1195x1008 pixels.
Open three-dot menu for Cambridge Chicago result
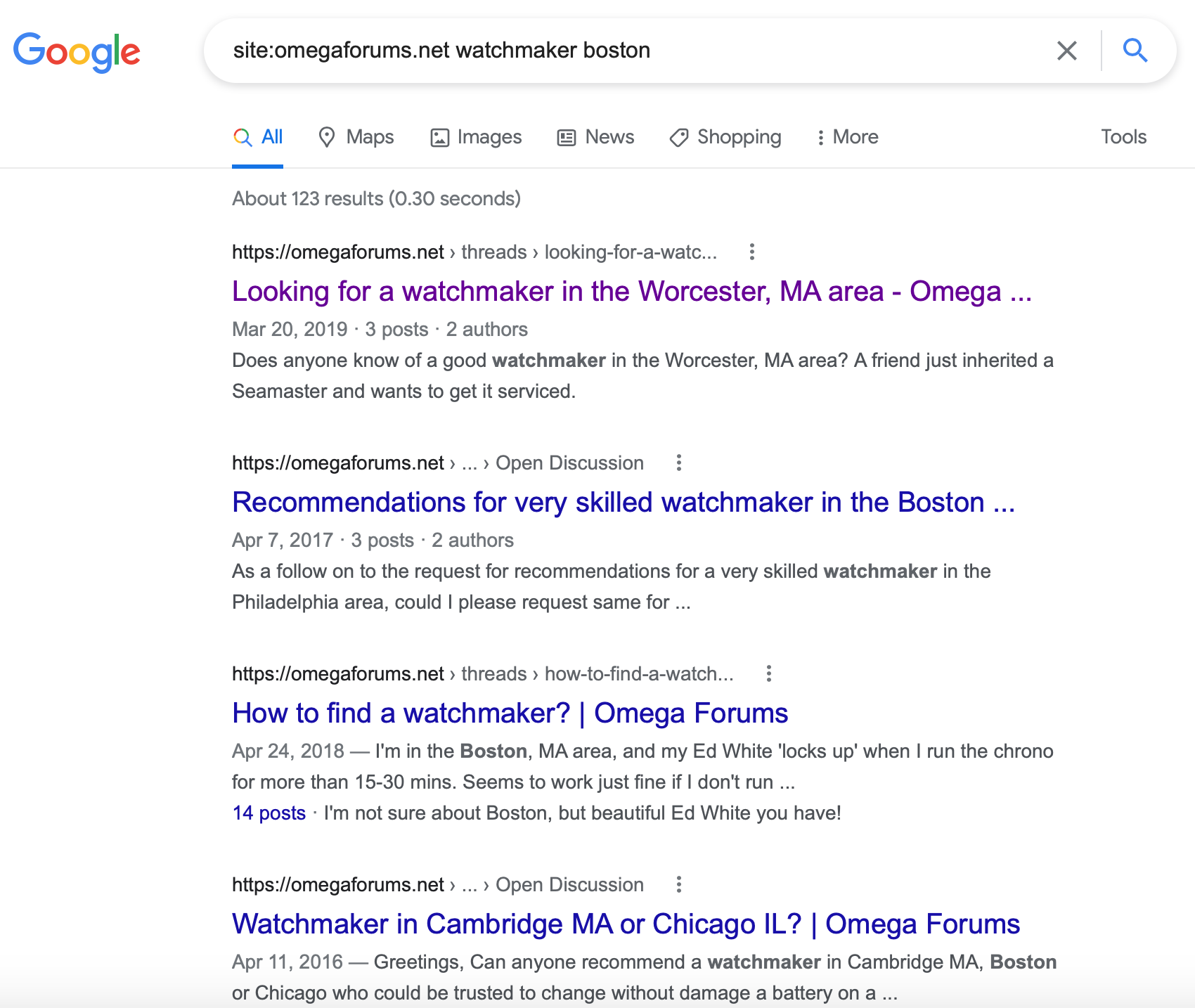coord(678,884)
